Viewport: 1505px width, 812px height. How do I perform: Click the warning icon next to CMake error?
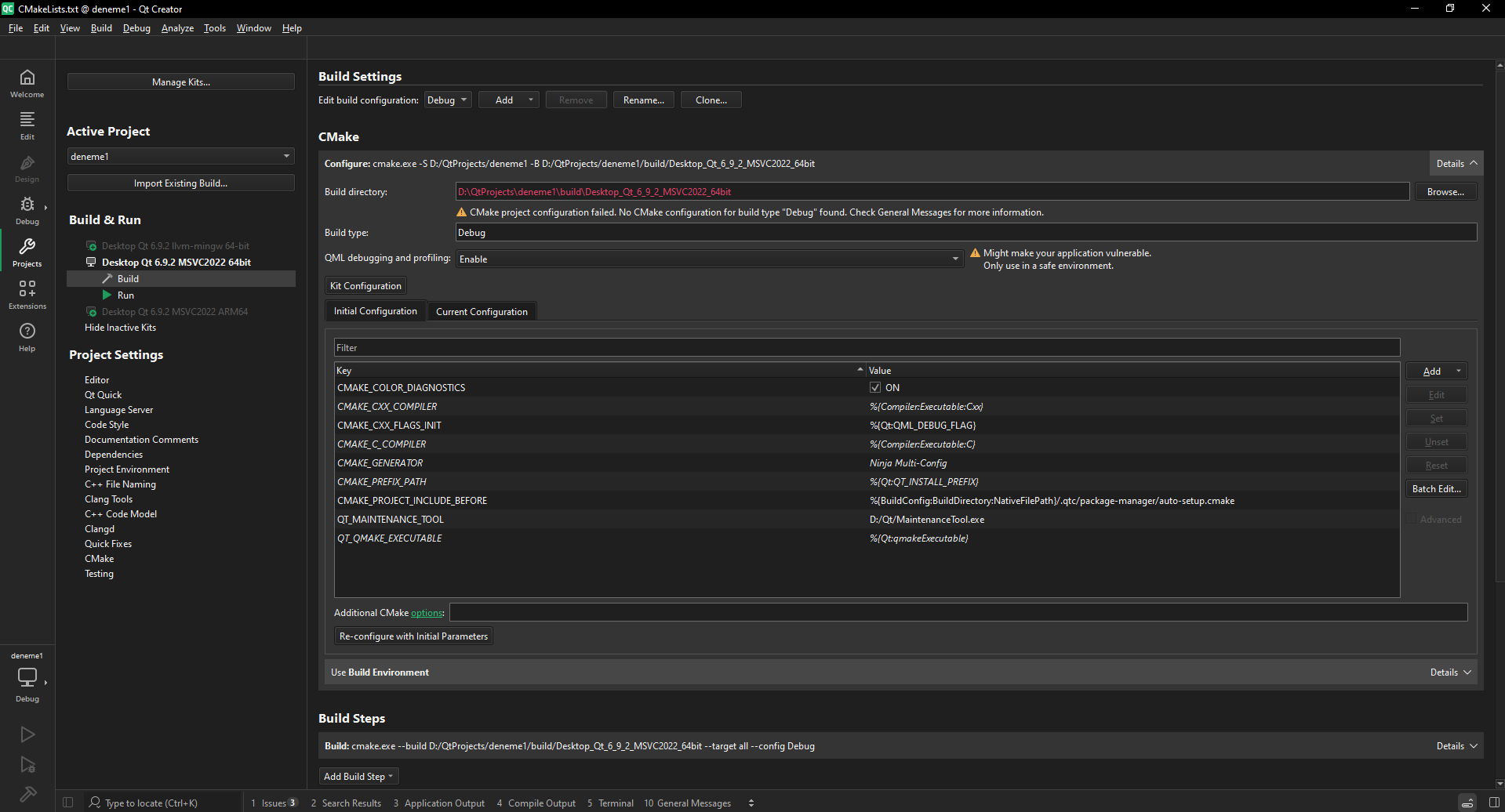click(462, 212)
